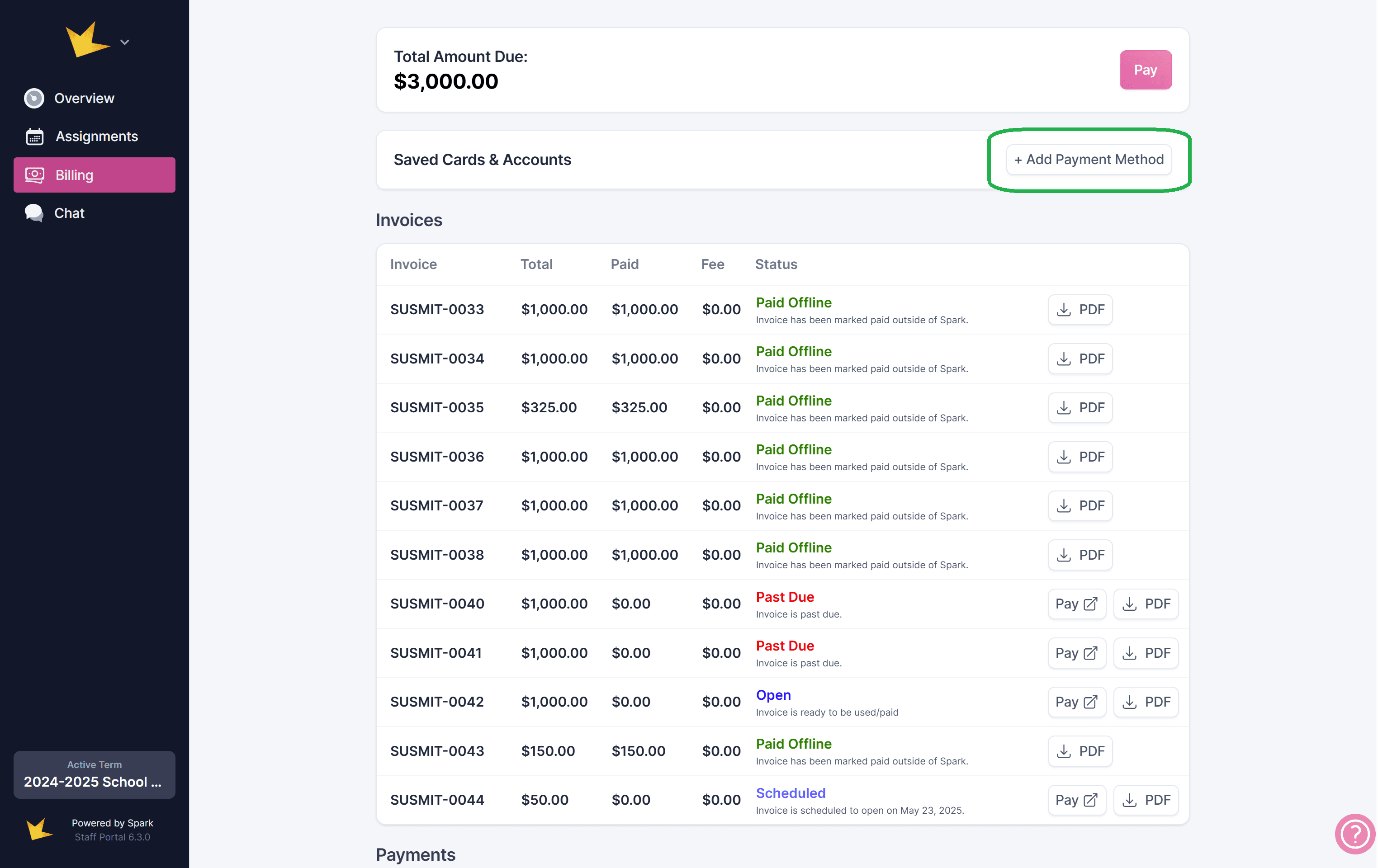Click the pink Pay button for total due
The image size is (1378, 868).
point(1145,70)
